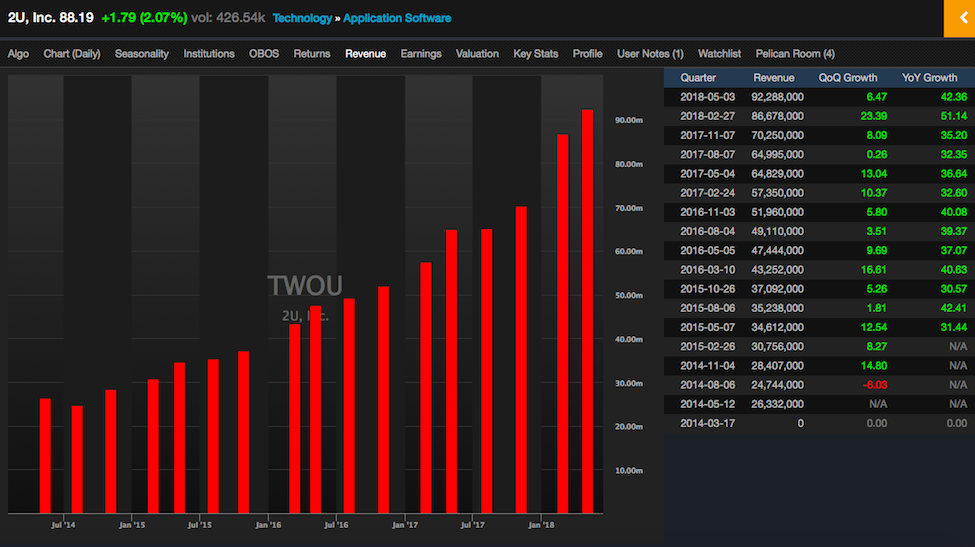The width and height of the screenshot is (975, 547).
Task: Click the 2015-05-07 quarter date
Action: pyautogui.click(x=707, y=328)
